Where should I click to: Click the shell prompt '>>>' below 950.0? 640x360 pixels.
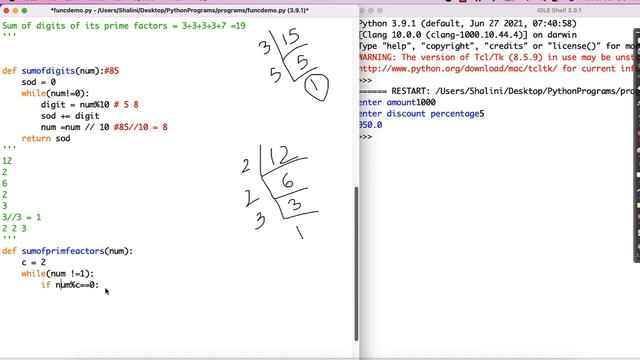tap(366, 136)
